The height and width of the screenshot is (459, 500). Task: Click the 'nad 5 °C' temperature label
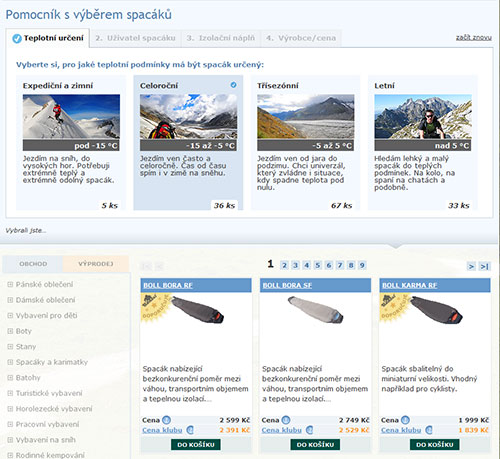(x=452, y=146)
